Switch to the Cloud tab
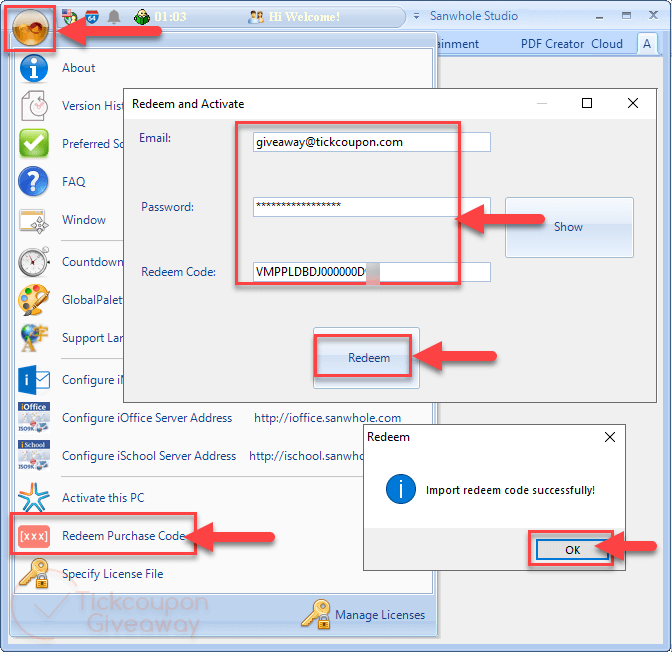This screenshot has height=652, width=672. tap(607, 44)
